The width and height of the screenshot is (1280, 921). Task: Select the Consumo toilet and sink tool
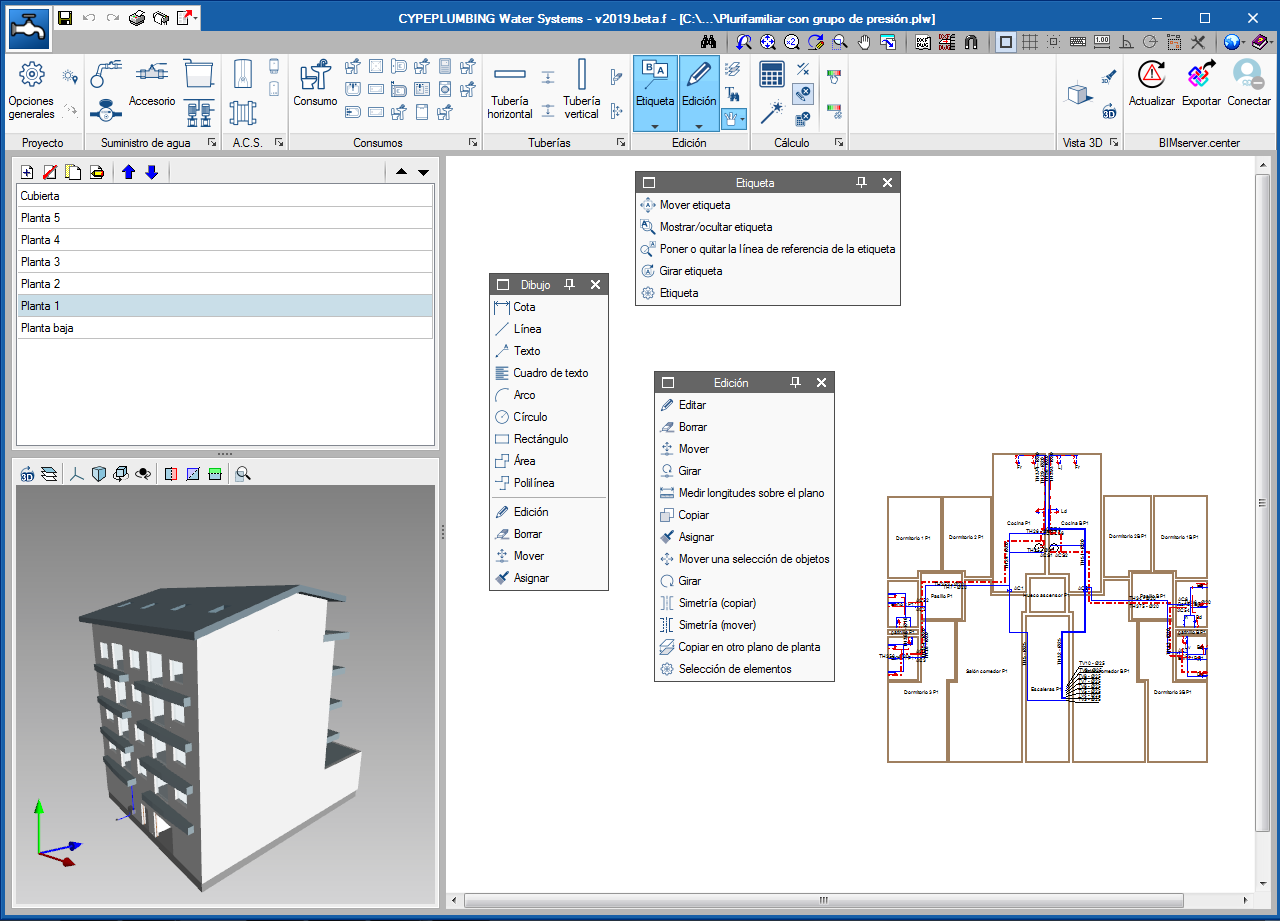tap(315, 84)
